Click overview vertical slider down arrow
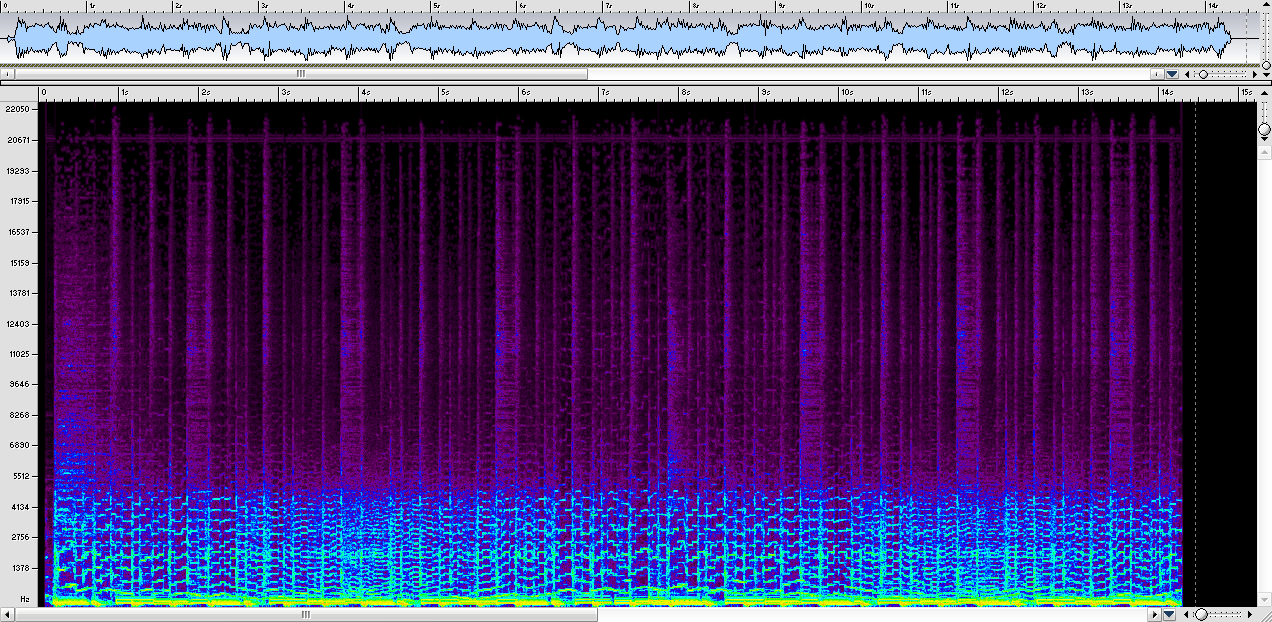Viewport: 1272px width, 622px height. (x=1266, y=75)
